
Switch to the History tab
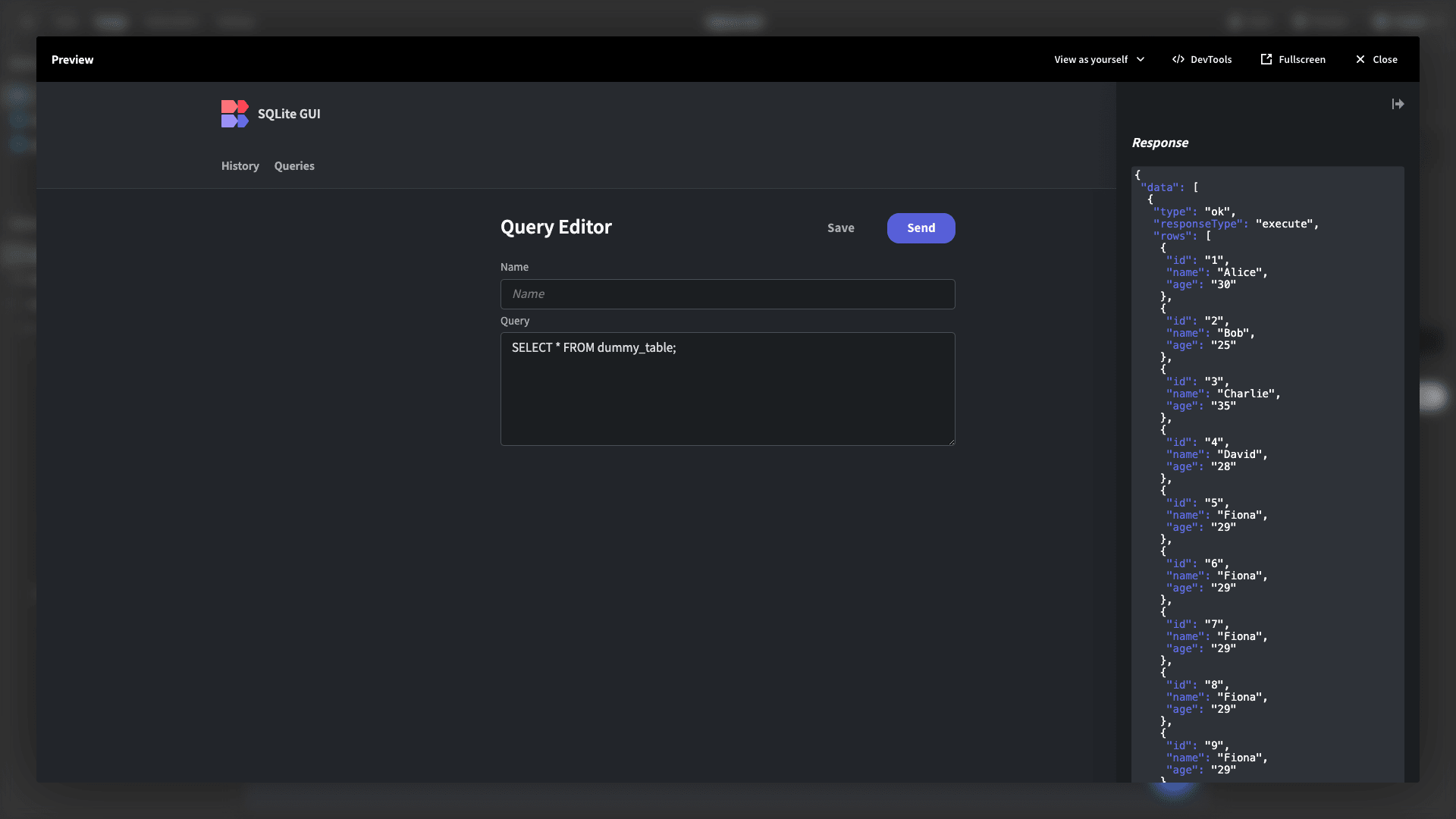(x=240, y=166)
